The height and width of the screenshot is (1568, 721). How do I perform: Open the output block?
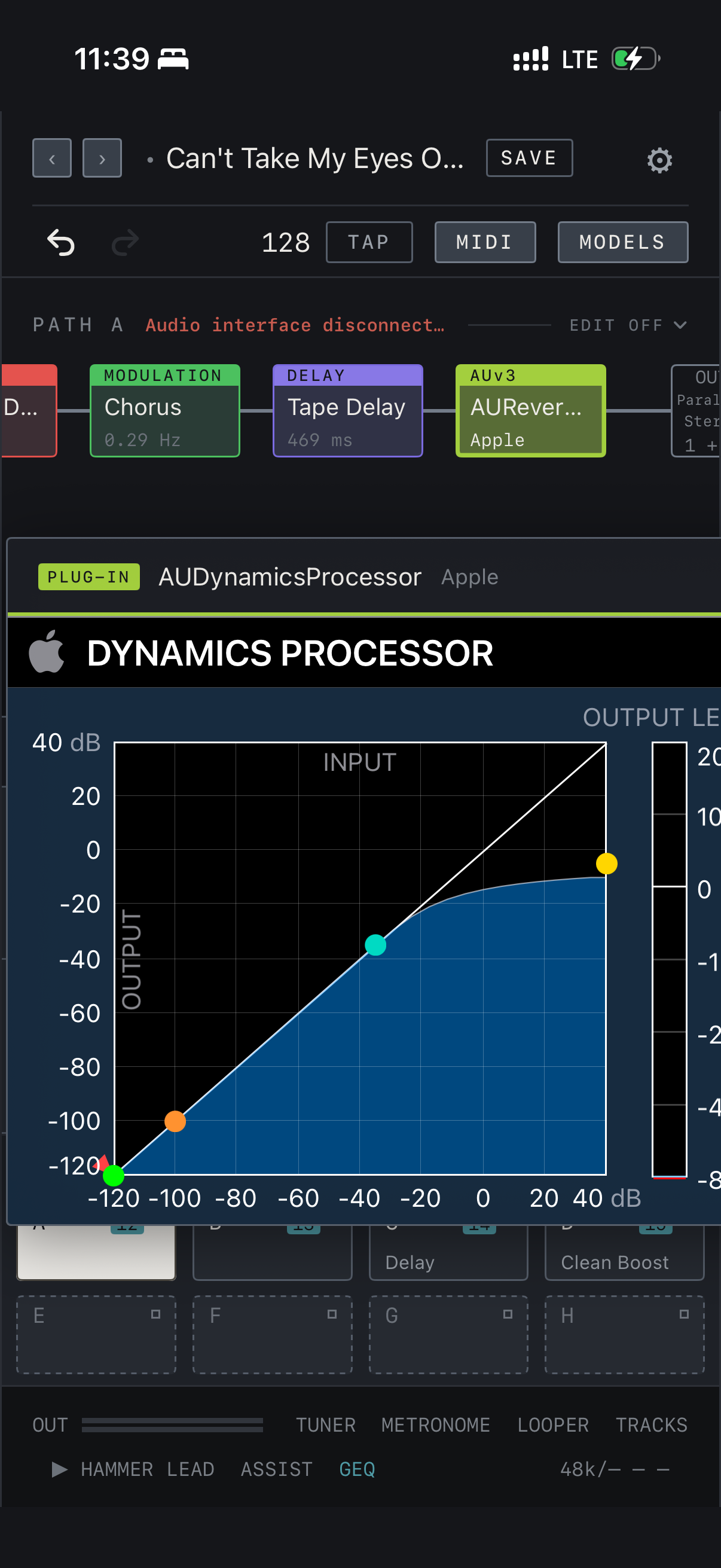[x=696, y=410]
